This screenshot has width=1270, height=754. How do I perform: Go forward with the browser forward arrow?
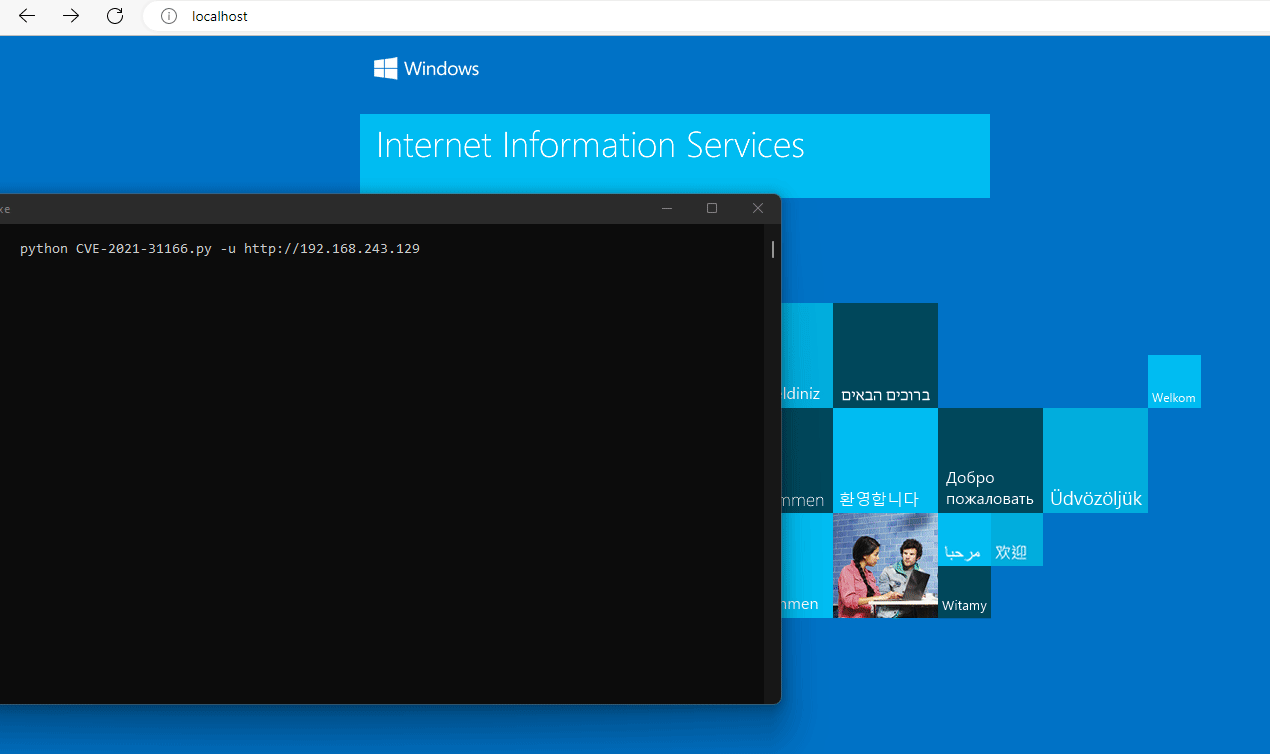[x=71, y=16]
